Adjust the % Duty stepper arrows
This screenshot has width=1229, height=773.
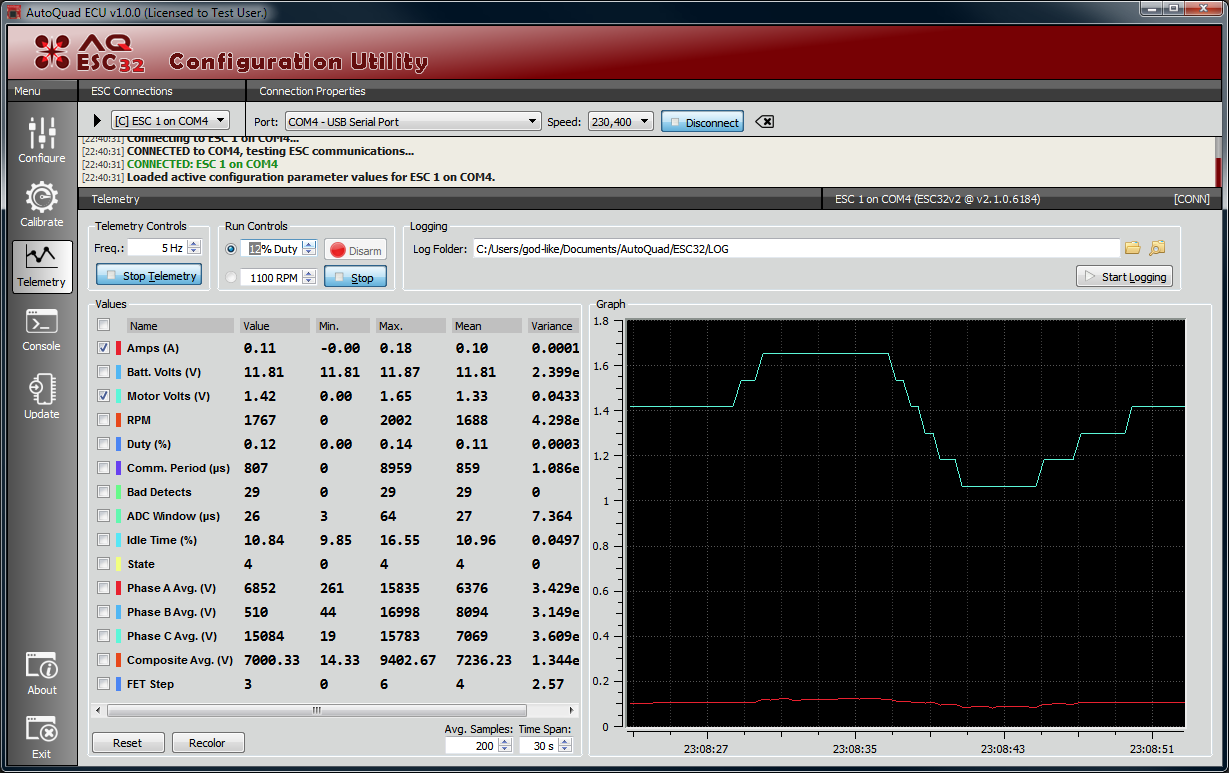[x=309, y=249]
